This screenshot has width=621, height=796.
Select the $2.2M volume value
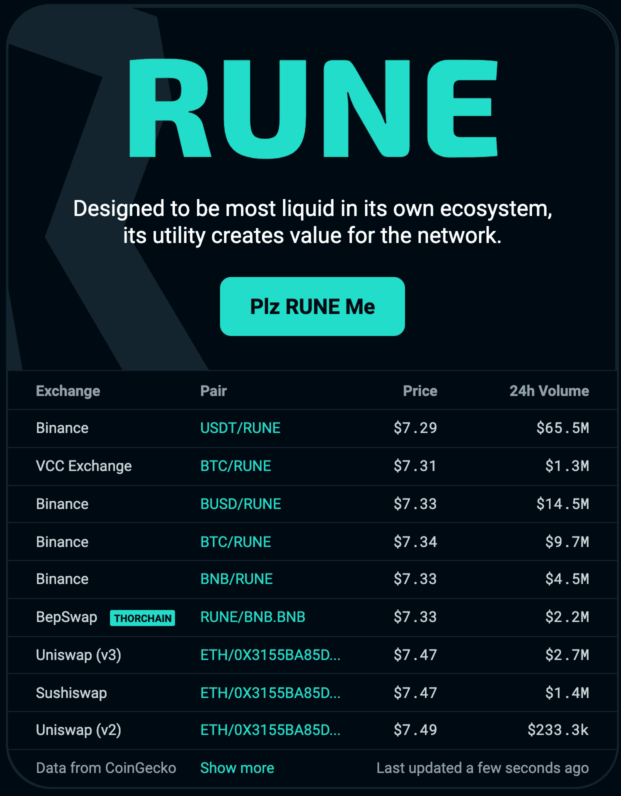(x=567, y=617)
